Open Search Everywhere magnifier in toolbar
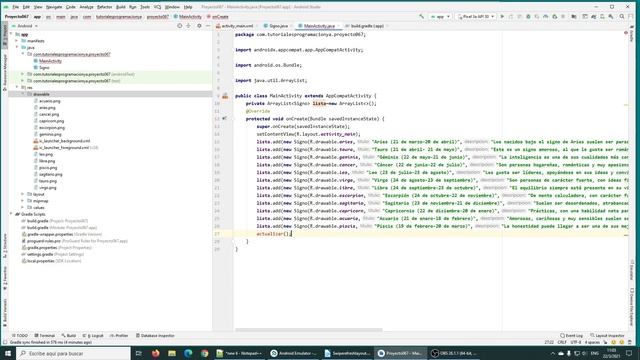The image size is (640, 360). 622,17
